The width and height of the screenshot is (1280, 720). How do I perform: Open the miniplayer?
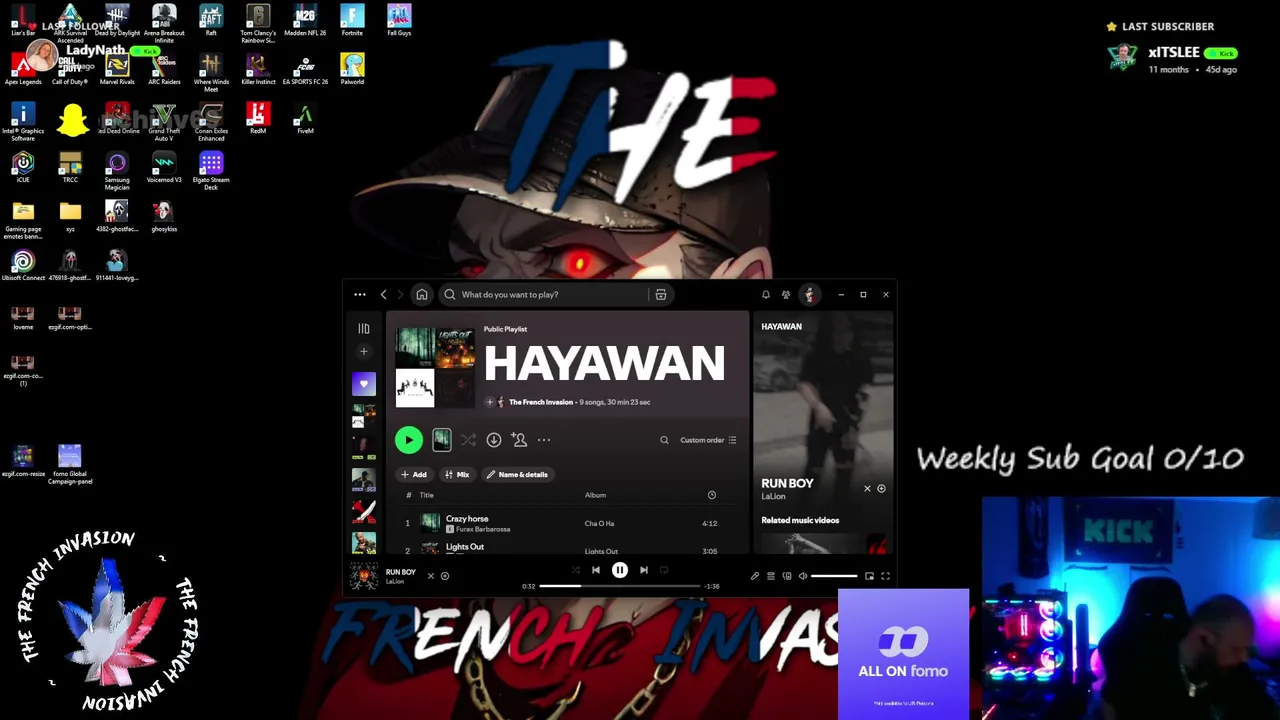click(x=869, y=576)
